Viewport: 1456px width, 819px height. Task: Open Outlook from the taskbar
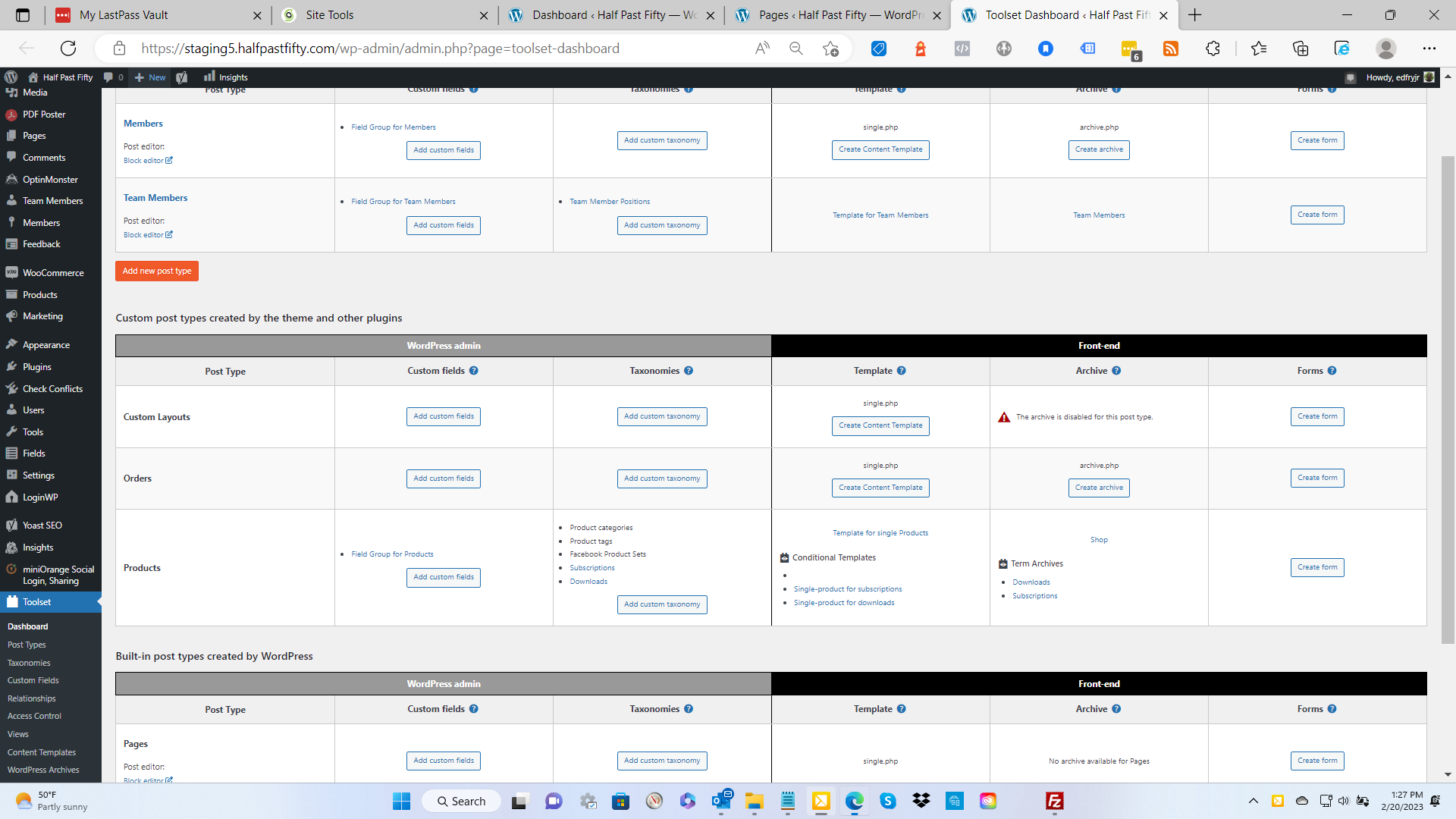721,801
